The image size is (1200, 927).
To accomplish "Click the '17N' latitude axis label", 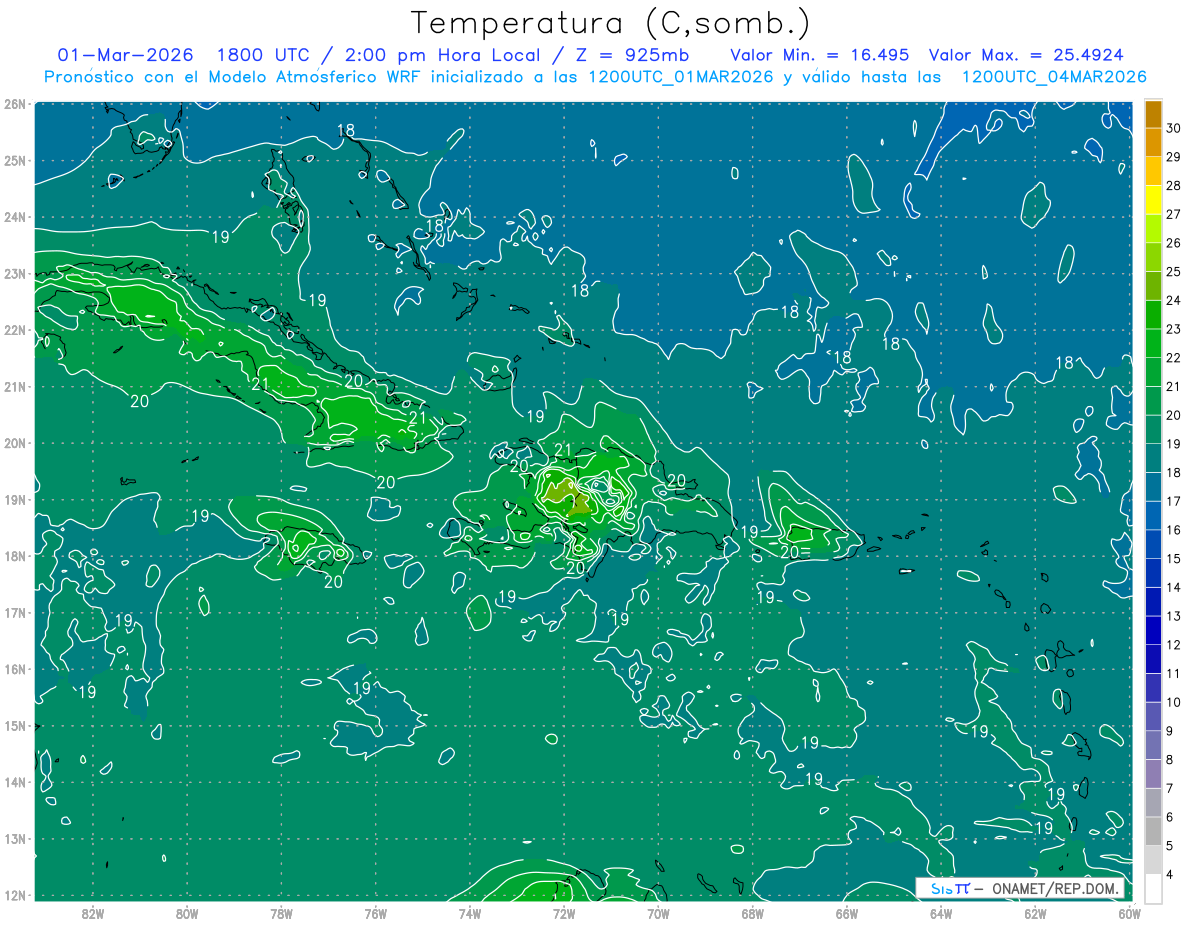I will point(14,613).
